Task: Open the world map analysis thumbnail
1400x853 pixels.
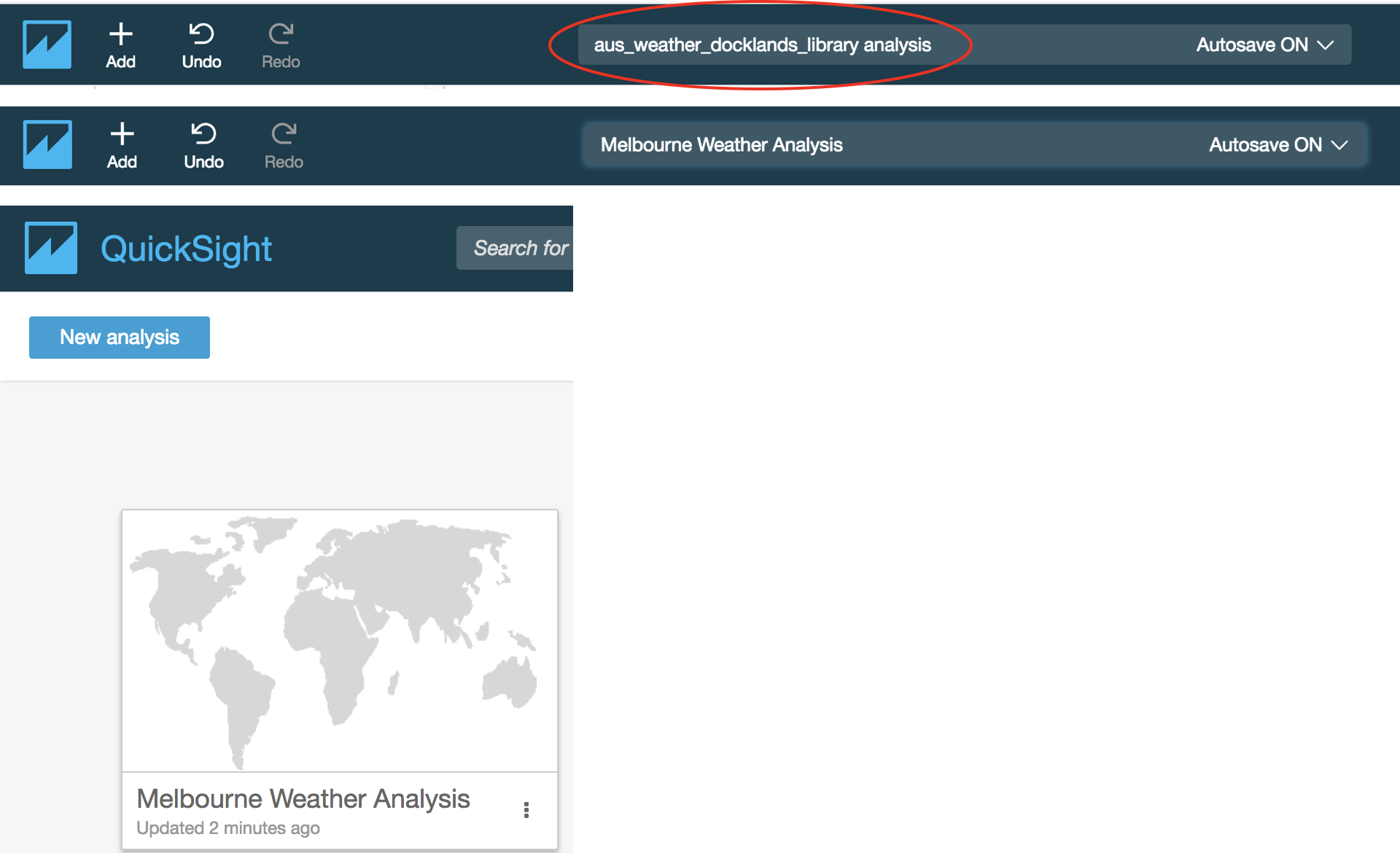Action: click(339, 640)
